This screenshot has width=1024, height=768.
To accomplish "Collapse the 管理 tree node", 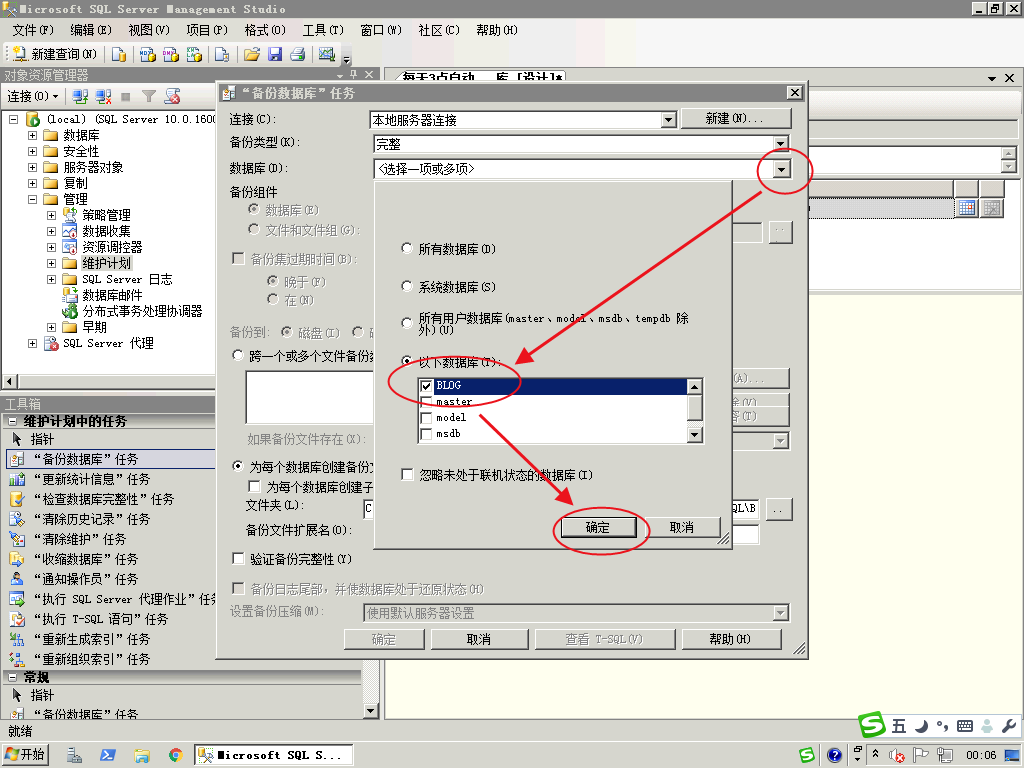I will (32, 199).
